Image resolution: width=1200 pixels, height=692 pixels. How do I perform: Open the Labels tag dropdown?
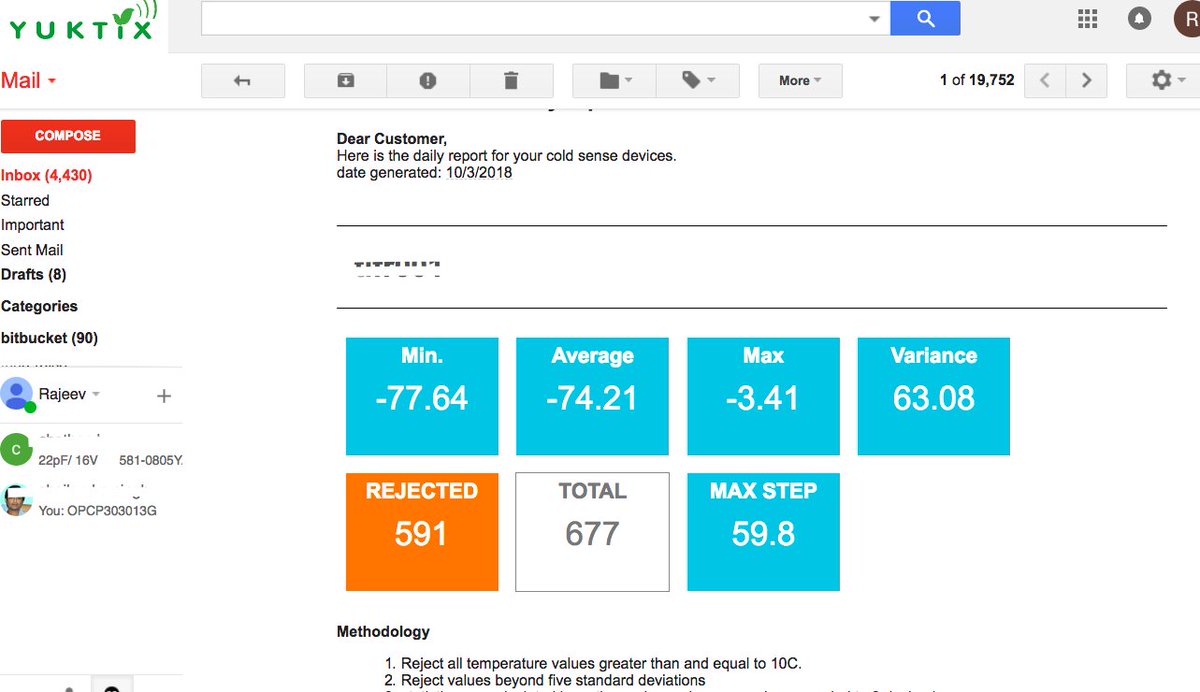coord(698,81)
